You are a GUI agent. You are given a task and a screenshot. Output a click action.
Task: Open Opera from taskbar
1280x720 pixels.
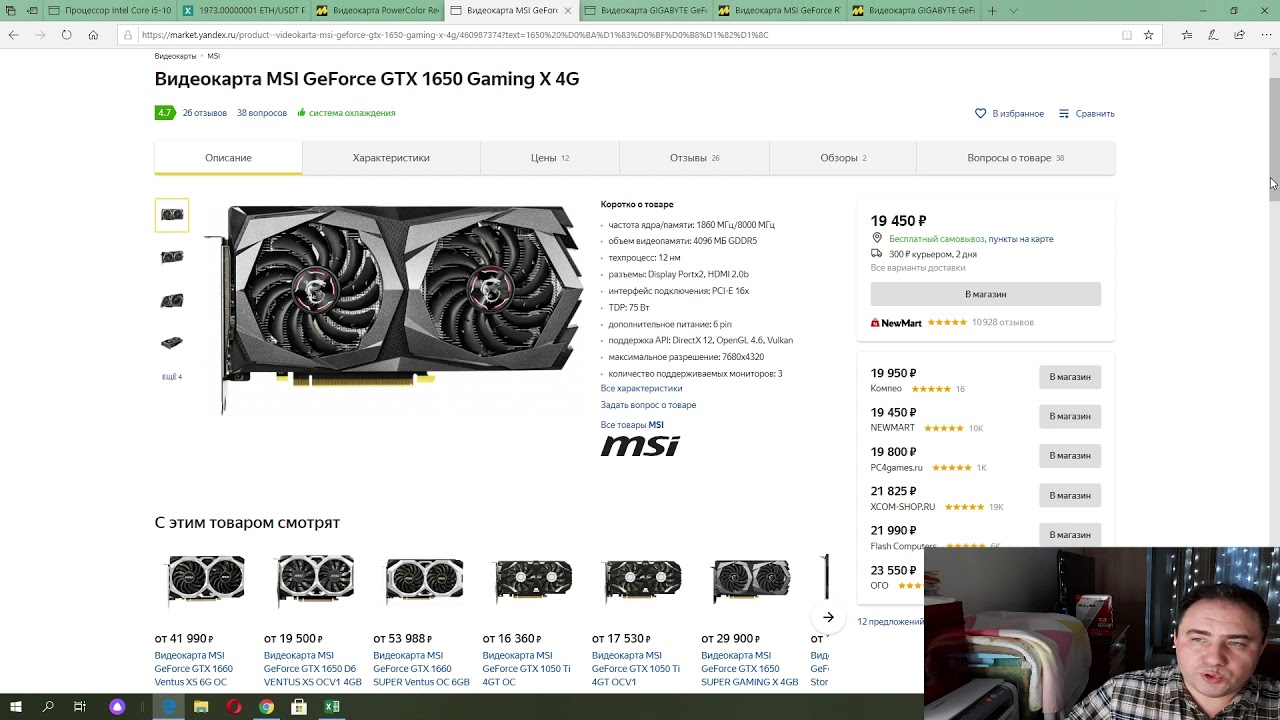click(x=234, y=707)
